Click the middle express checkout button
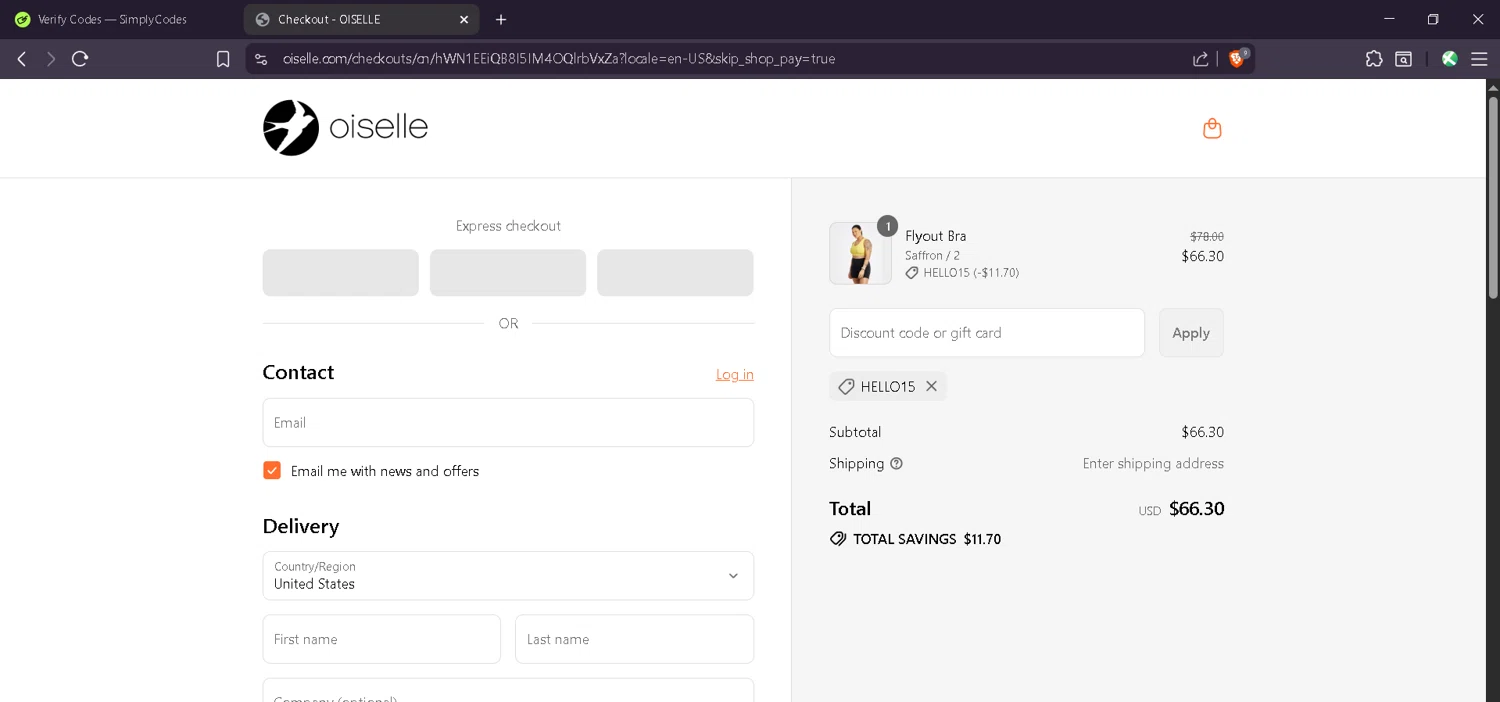The image size is (1500, 702). [x=508, y=273]
